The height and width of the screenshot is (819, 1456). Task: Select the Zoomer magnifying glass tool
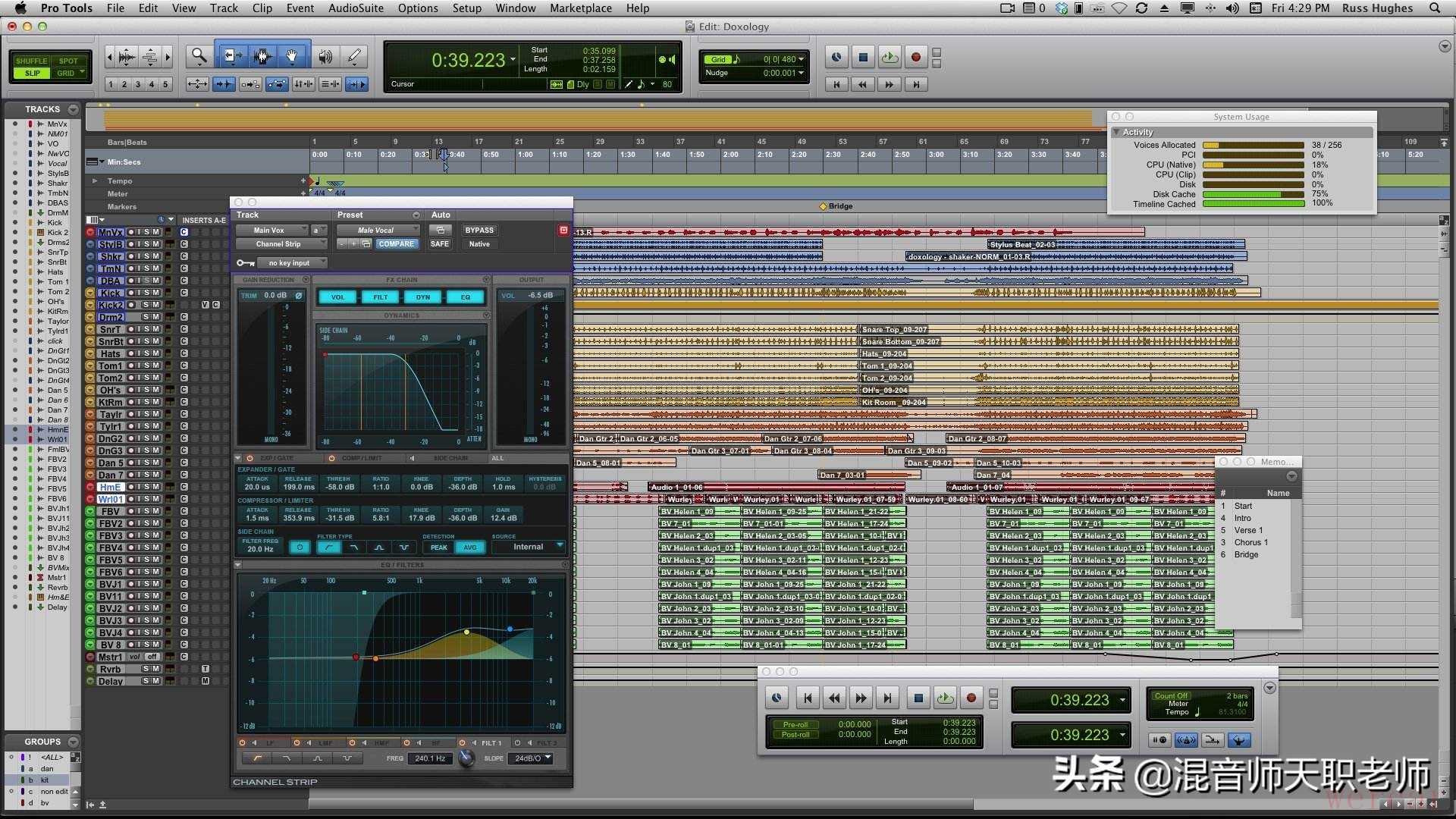199,56
